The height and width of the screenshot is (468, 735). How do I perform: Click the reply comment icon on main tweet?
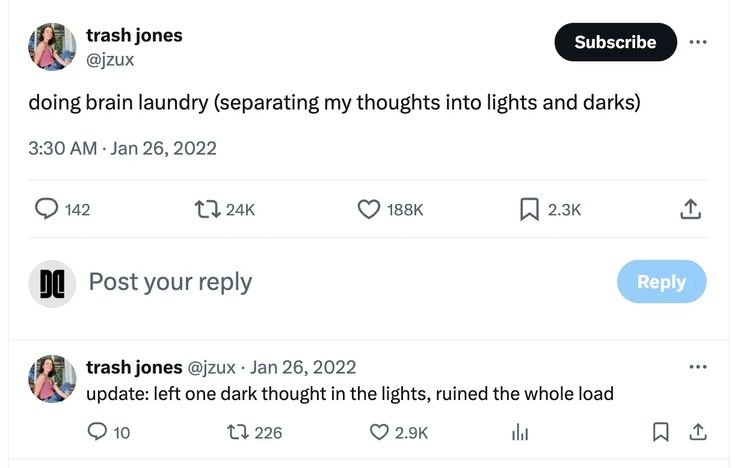47,209
